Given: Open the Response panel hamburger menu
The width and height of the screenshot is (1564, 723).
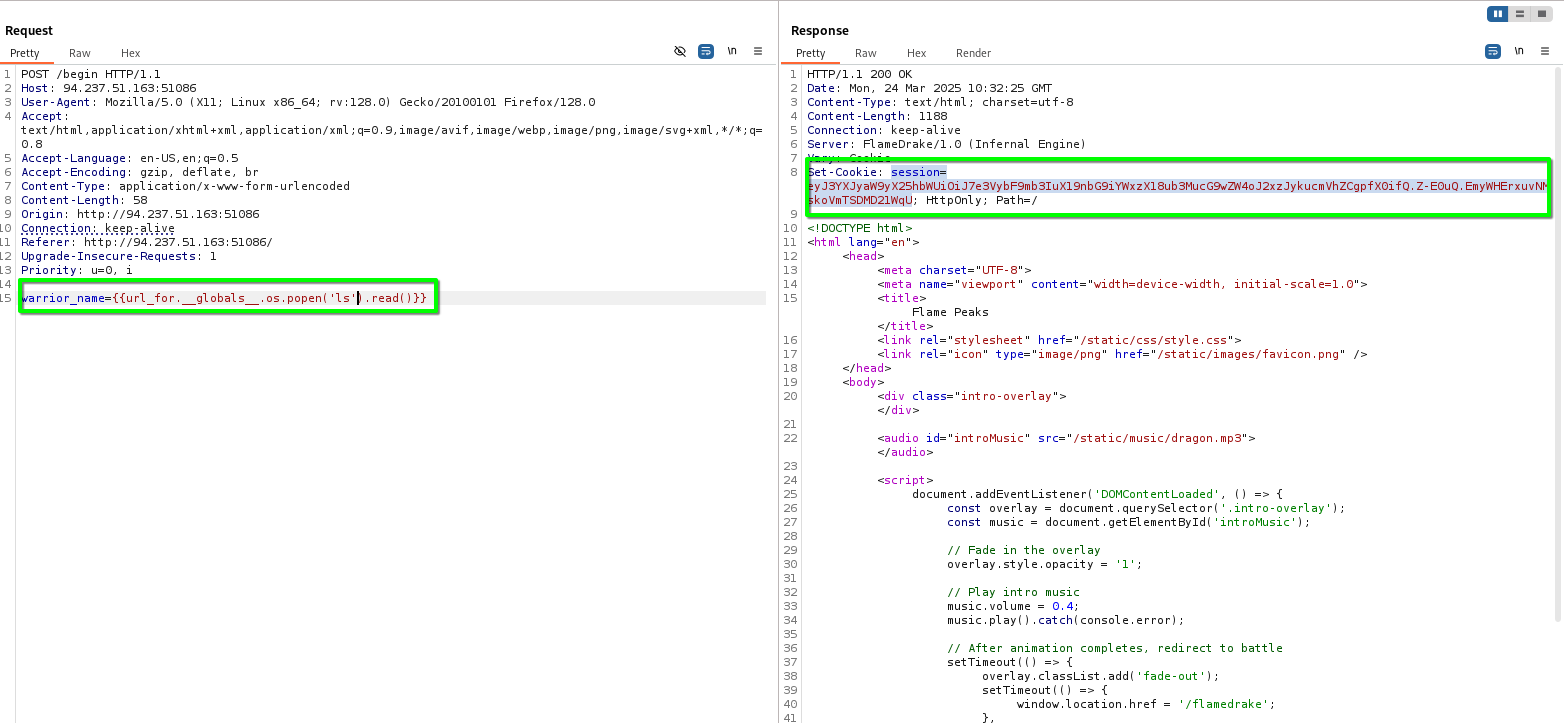Looking at the screenshot, I should point(1545,51).
